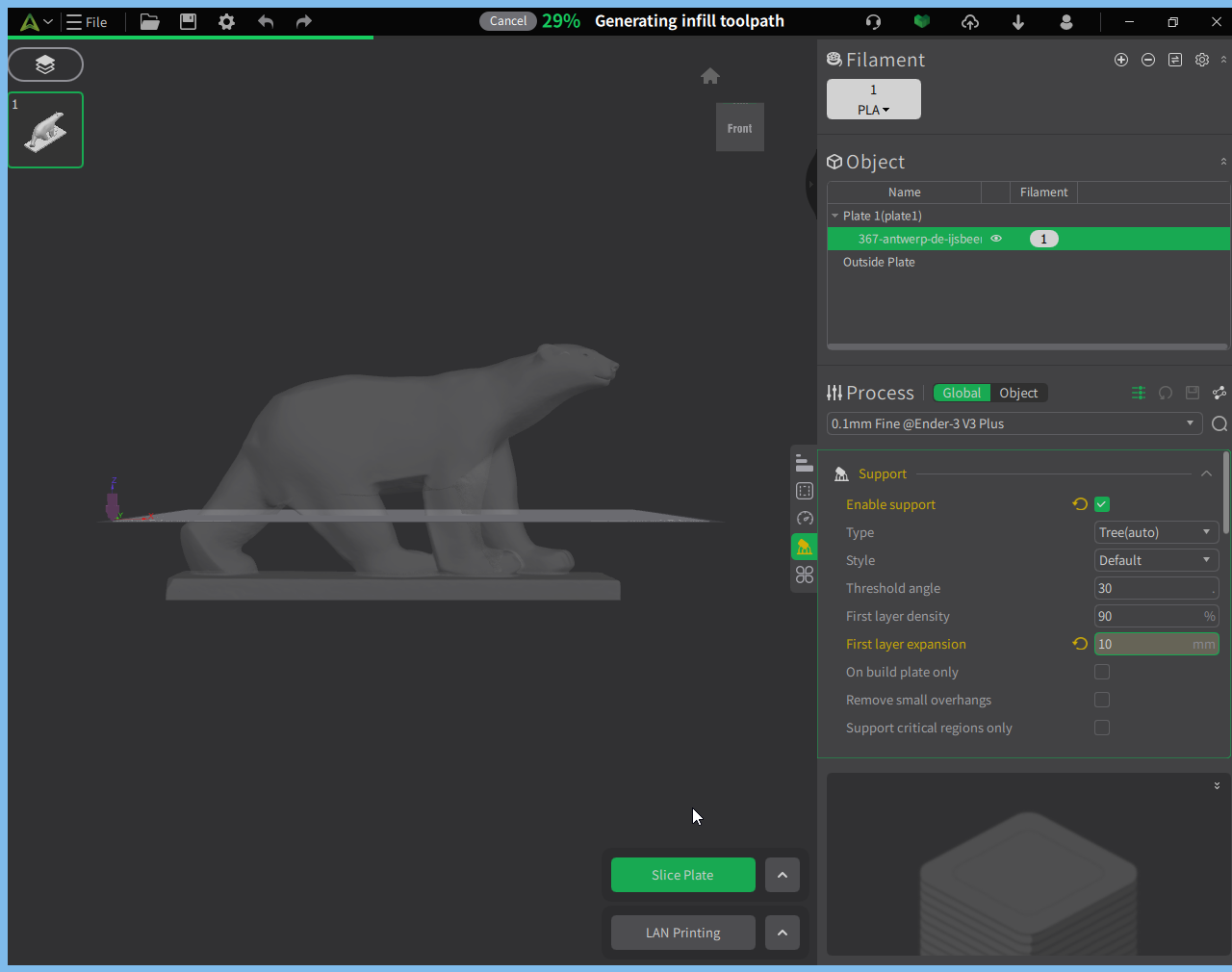This screenshot has height=972, width=1232.
Task: Select plate 1 thumbnail
Action: [45, 130]
